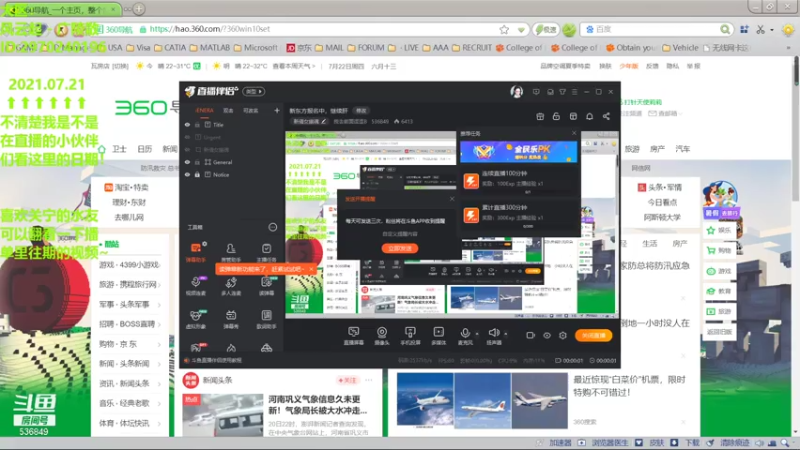The height and width of the screenshot is (450, 800).
Task: Expand the 购物 · 京东 row arrow
Action: point(159,344)
